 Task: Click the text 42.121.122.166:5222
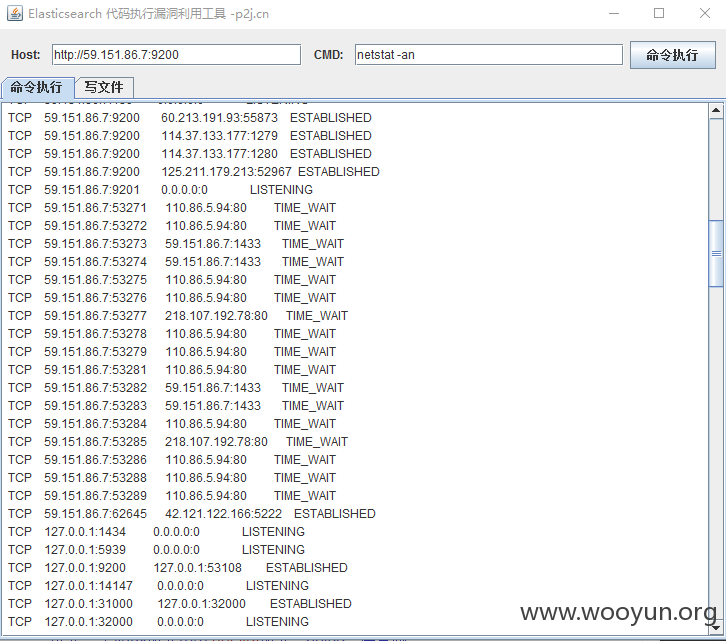coord(224,514)
